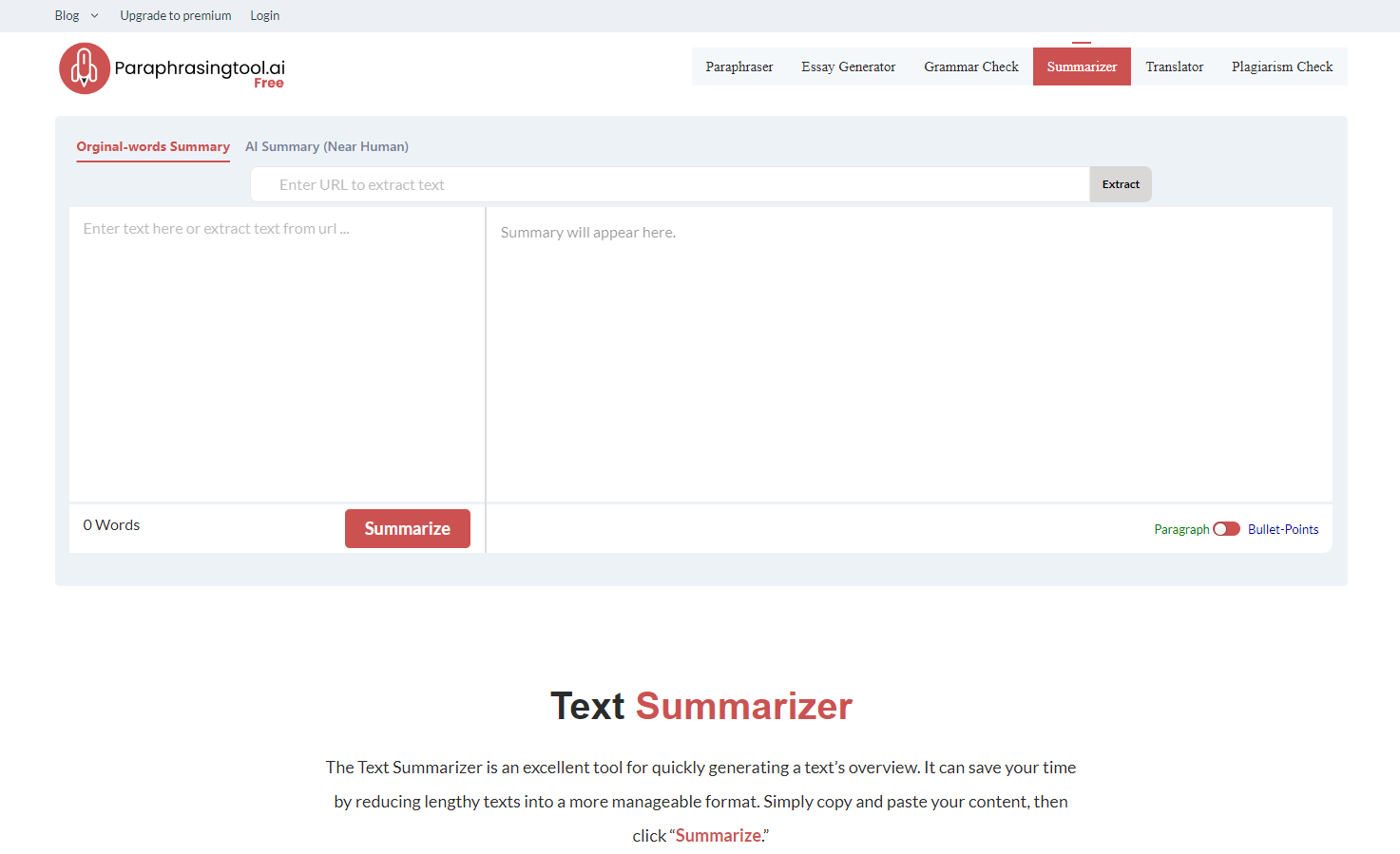Switch to Grammar Check tab
Screen dimensions: 1400x854
(971, 66)
